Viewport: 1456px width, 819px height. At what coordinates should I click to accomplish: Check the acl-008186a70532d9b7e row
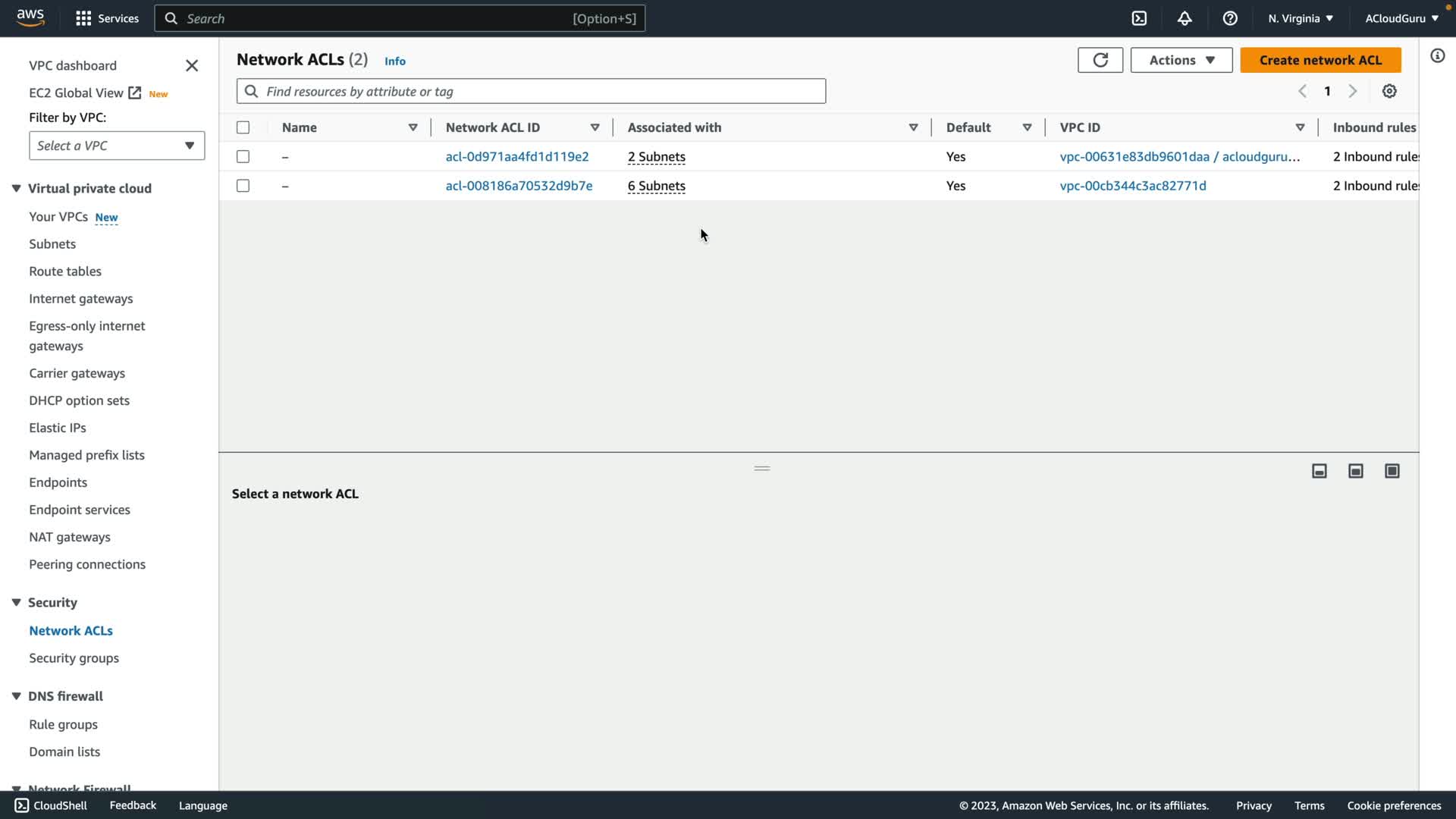point(243,186)
